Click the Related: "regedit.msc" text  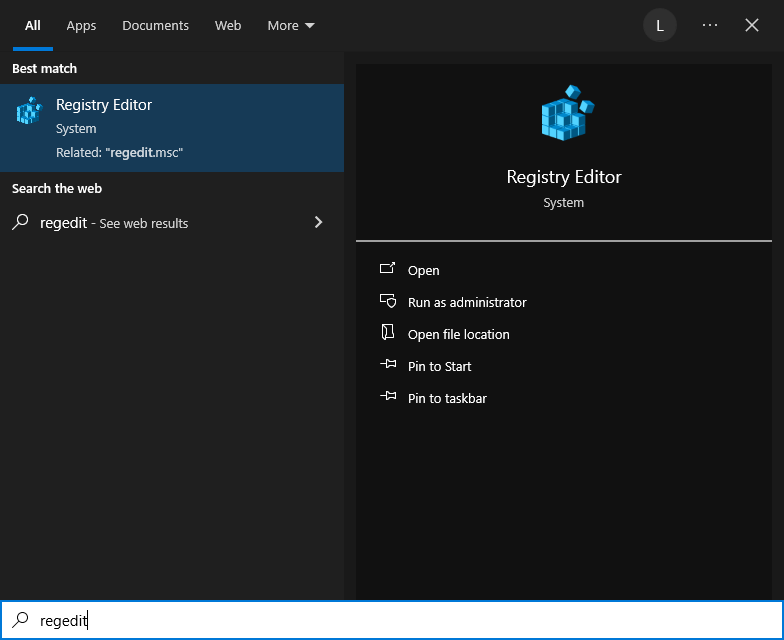click(x=120, y=152)
